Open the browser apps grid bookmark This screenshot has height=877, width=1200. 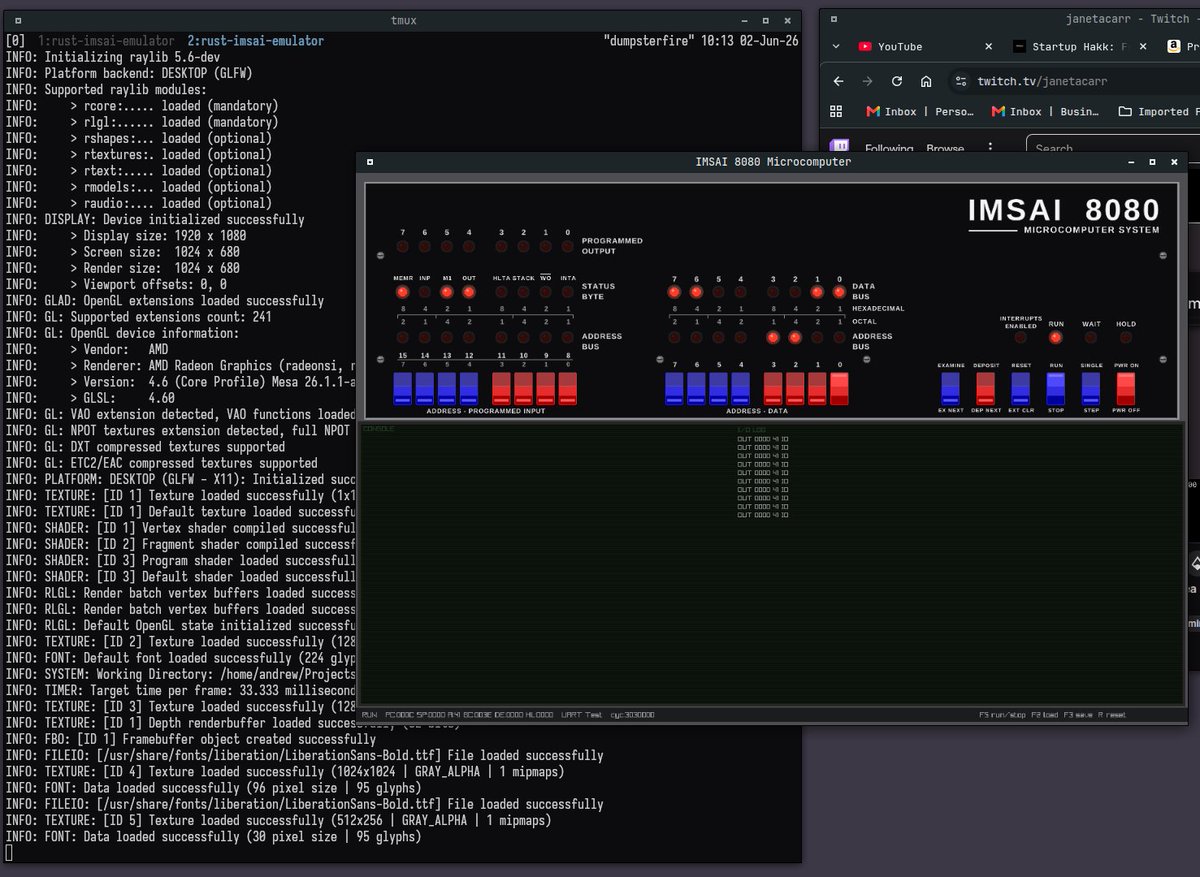836,112
